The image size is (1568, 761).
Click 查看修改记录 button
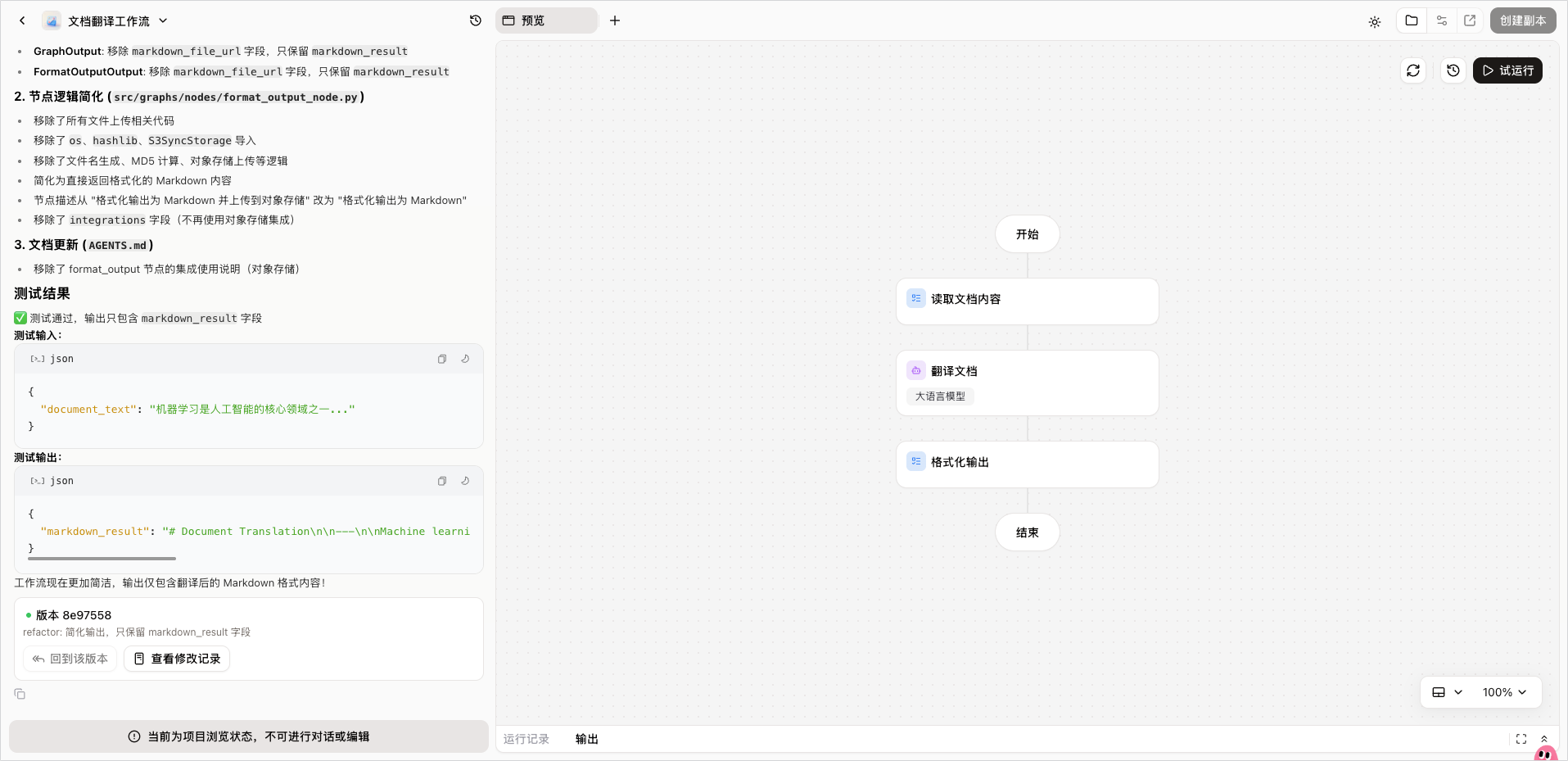point(177,659)
